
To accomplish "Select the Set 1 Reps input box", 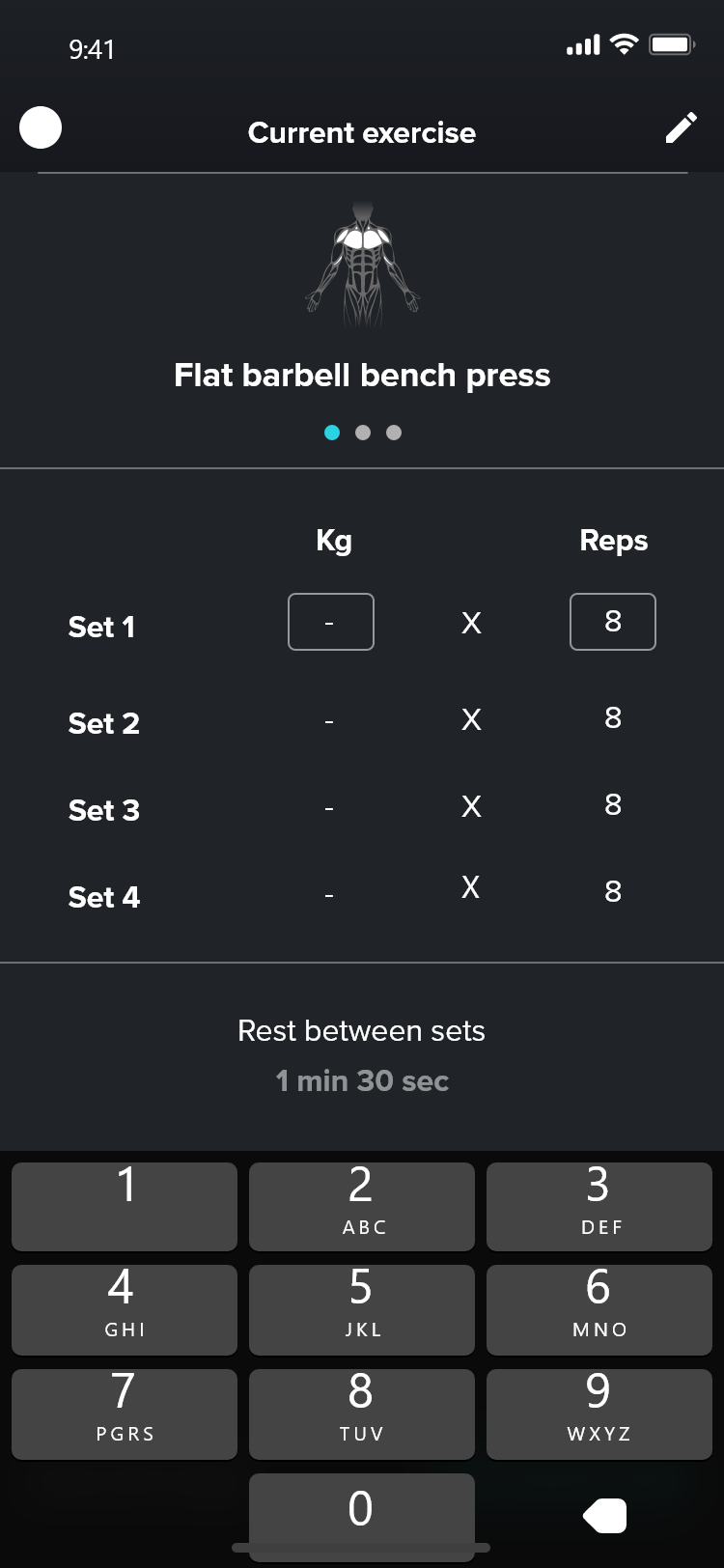I will pyautogui.click(x=613, y=622).
